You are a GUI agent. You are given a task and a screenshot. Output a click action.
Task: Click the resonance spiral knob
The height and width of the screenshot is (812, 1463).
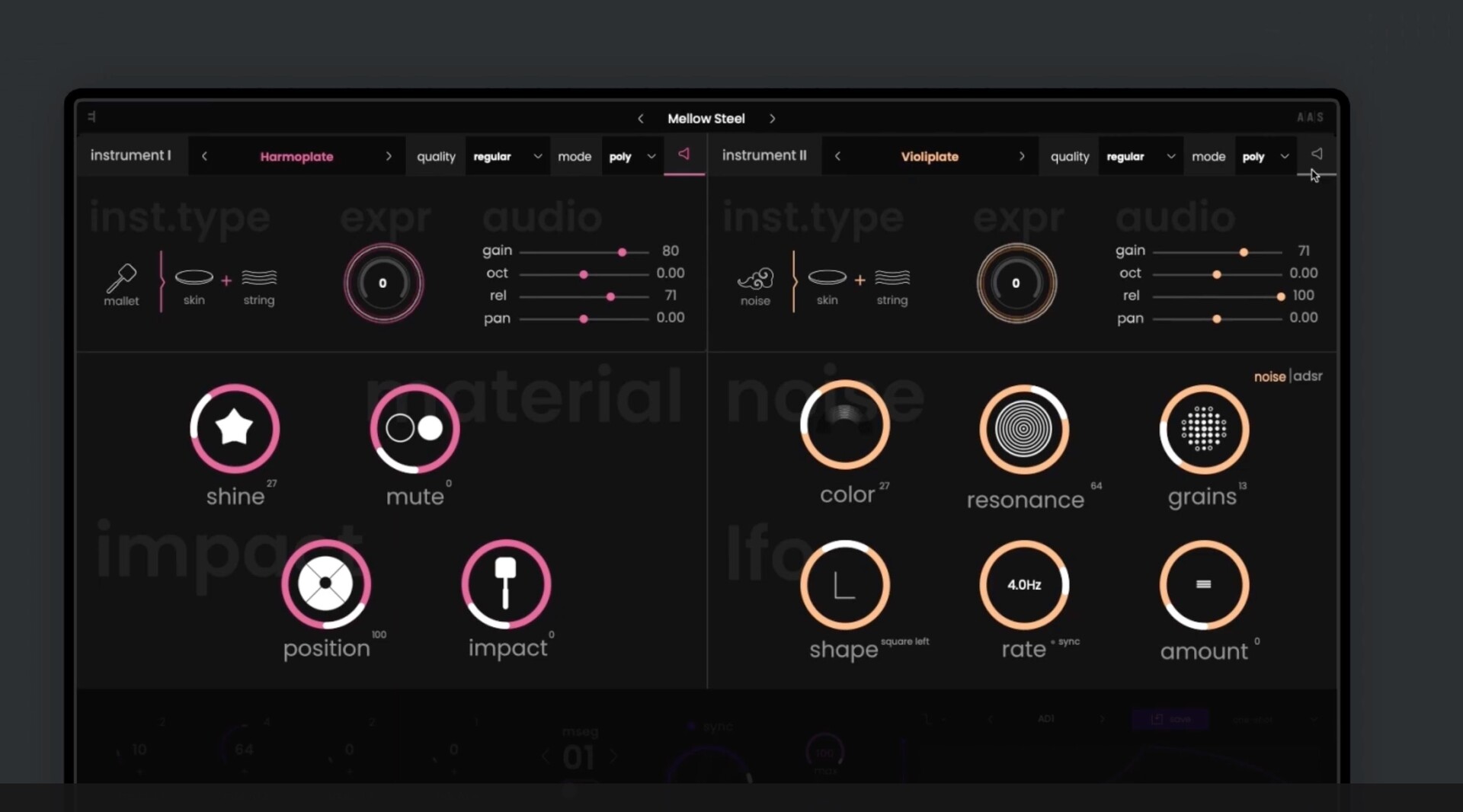1024,430
